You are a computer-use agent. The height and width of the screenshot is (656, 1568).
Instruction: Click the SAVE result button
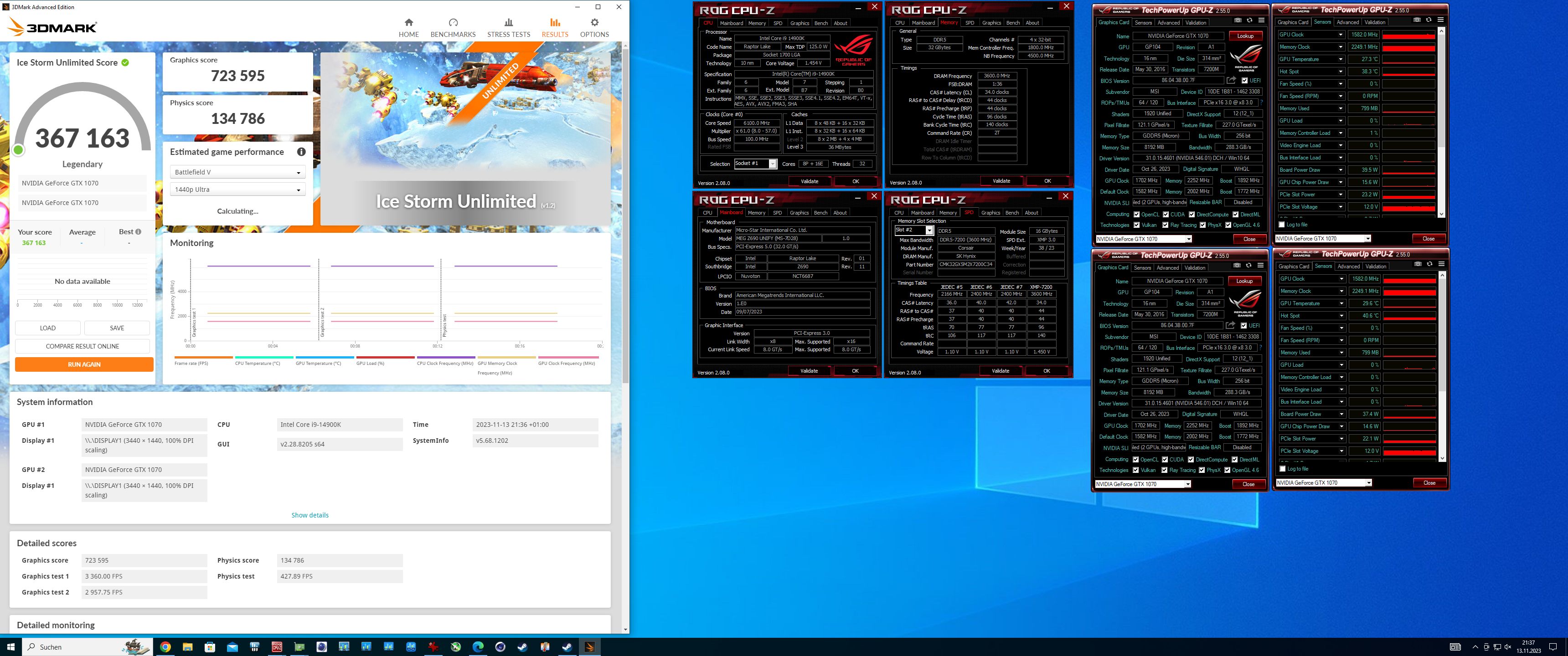[117, 328]
